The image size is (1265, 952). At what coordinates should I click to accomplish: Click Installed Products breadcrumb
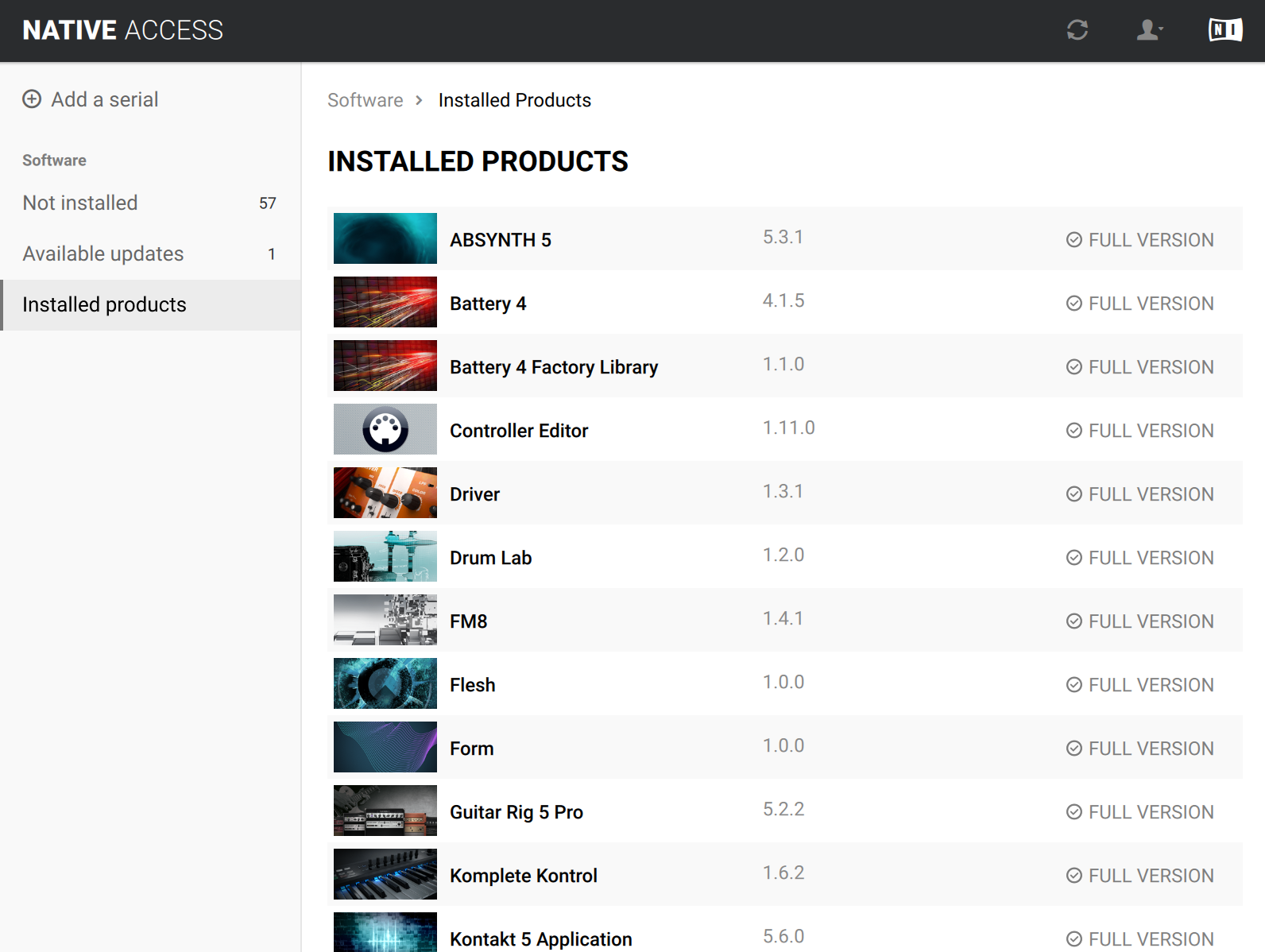click(x=515, y=100)
